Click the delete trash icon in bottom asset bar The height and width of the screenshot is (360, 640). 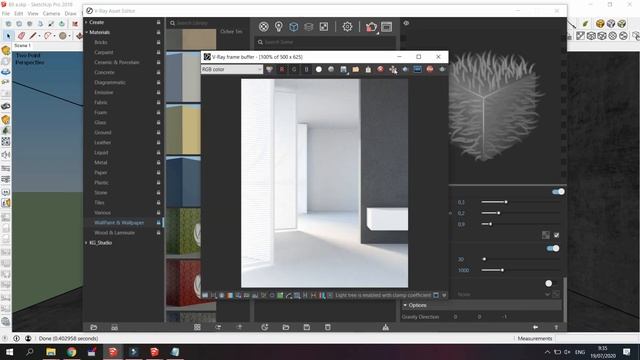click(x=327, y=327)
